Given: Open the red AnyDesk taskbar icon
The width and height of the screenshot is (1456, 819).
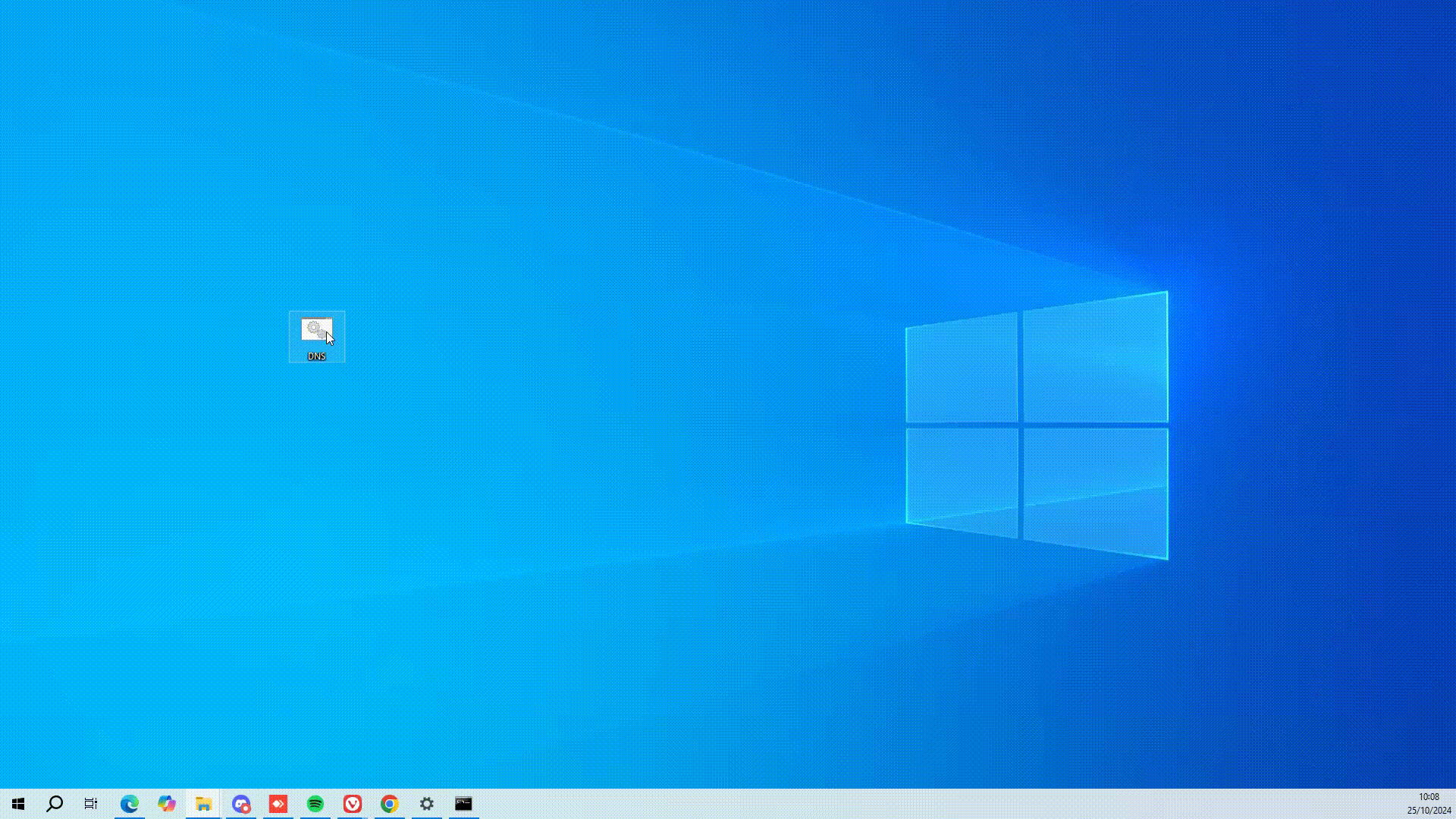Looking at the screenshot, I should click(278, 804).
